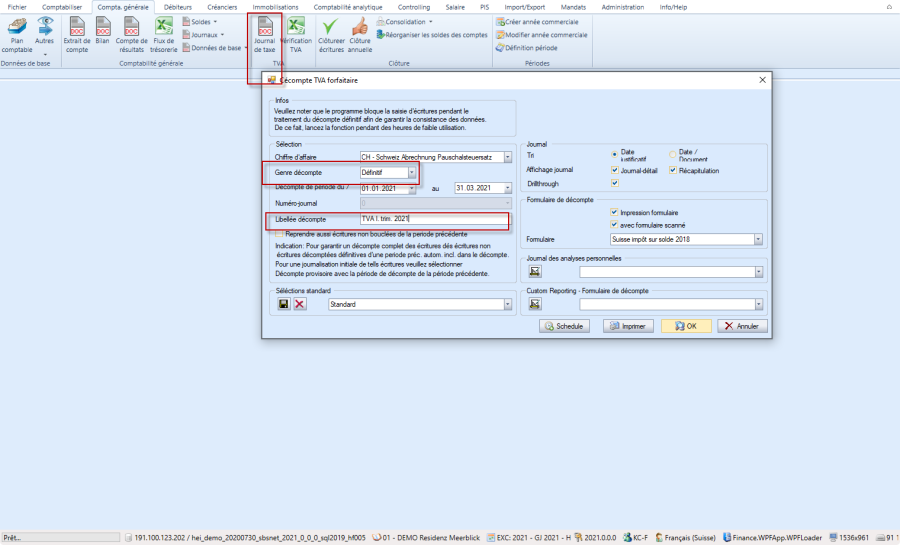Switch to the Débiteurs tab

click(x=178, y=7)
